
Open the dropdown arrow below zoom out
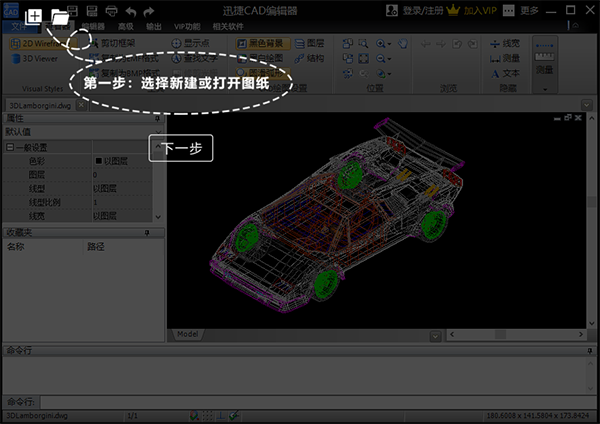click(x=390, y=74)
